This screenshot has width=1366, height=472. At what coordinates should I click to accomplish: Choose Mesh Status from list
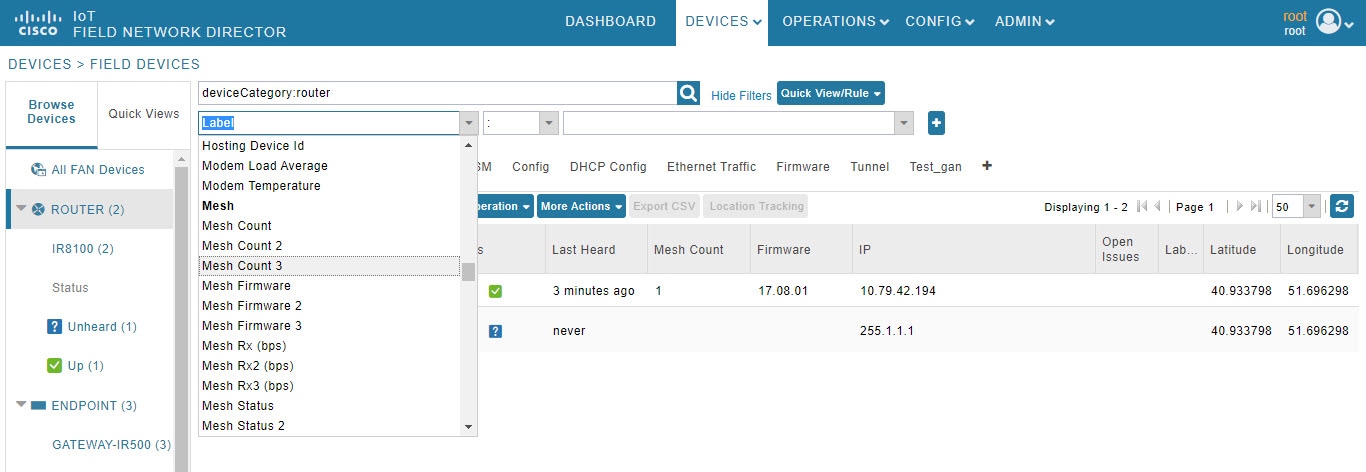tap(330, 406)
